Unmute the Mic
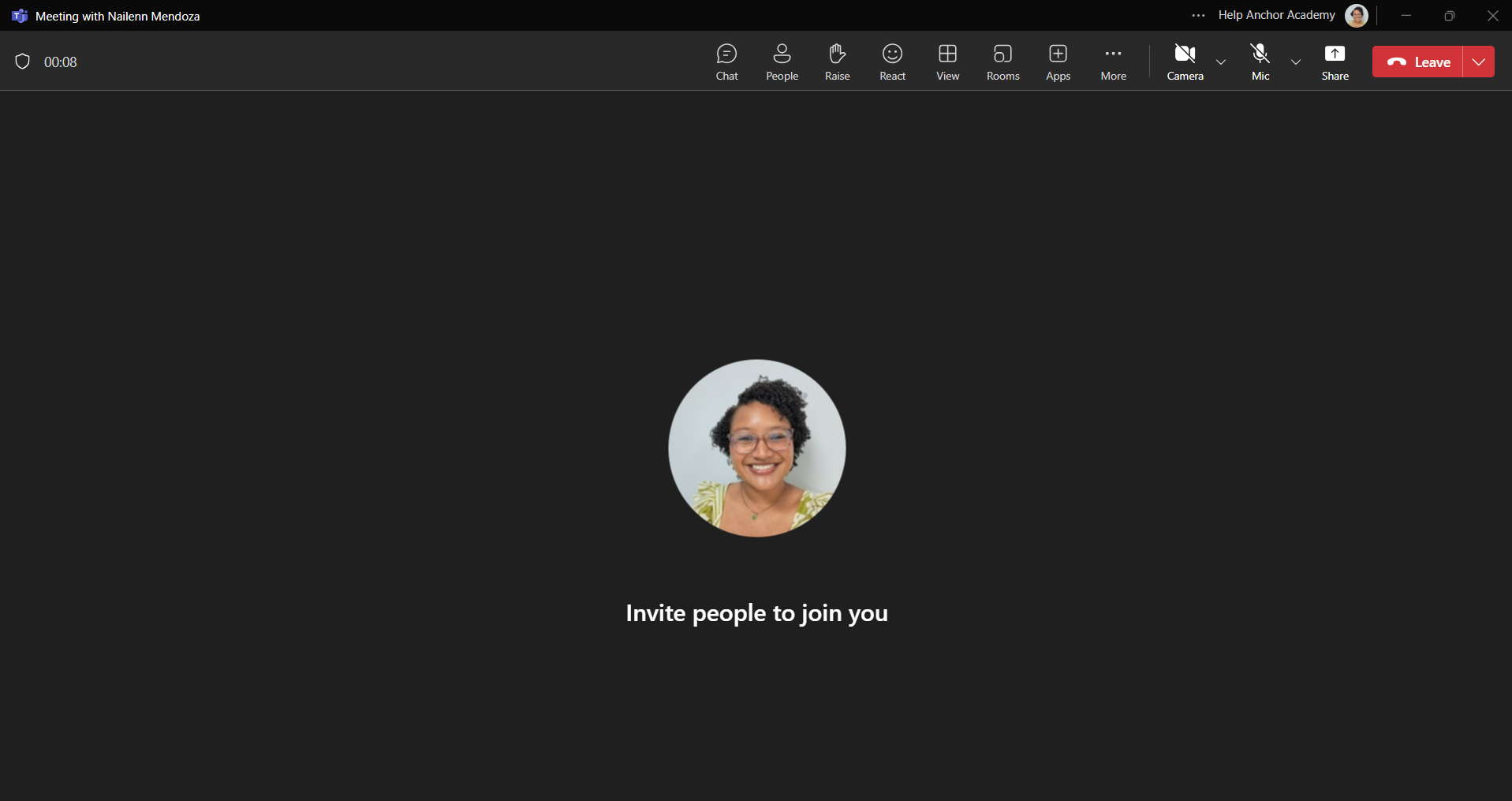The width and height of the screenshot is (1512, 801). point(1260,62)
